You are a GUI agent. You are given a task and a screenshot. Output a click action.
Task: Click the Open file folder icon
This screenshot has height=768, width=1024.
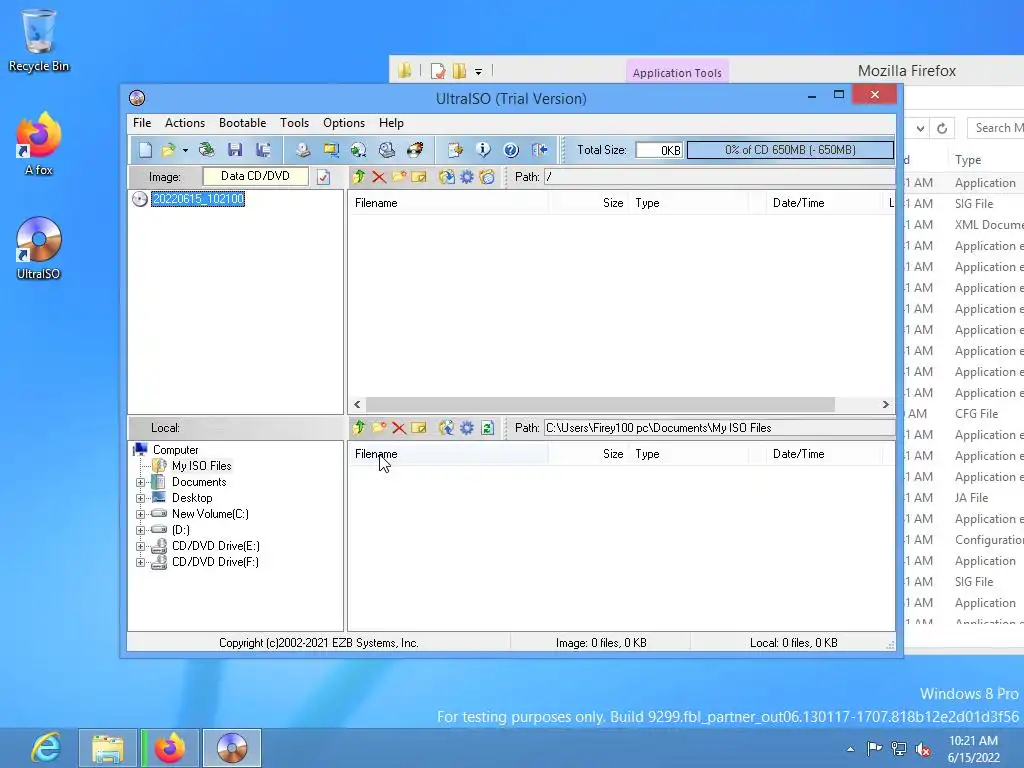pyautogui.click(x=168, y=150)
